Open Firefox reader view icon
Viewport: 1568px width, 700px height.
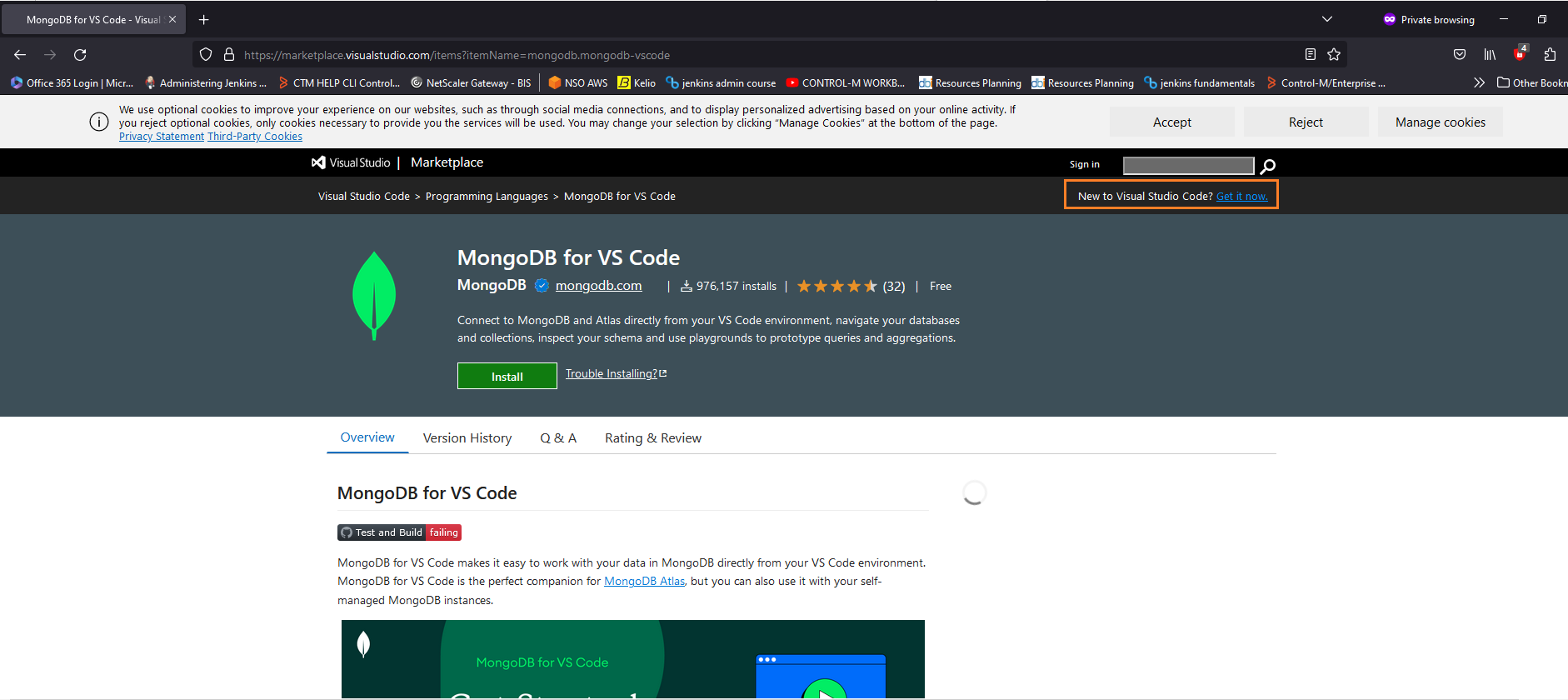point(1311,55)
